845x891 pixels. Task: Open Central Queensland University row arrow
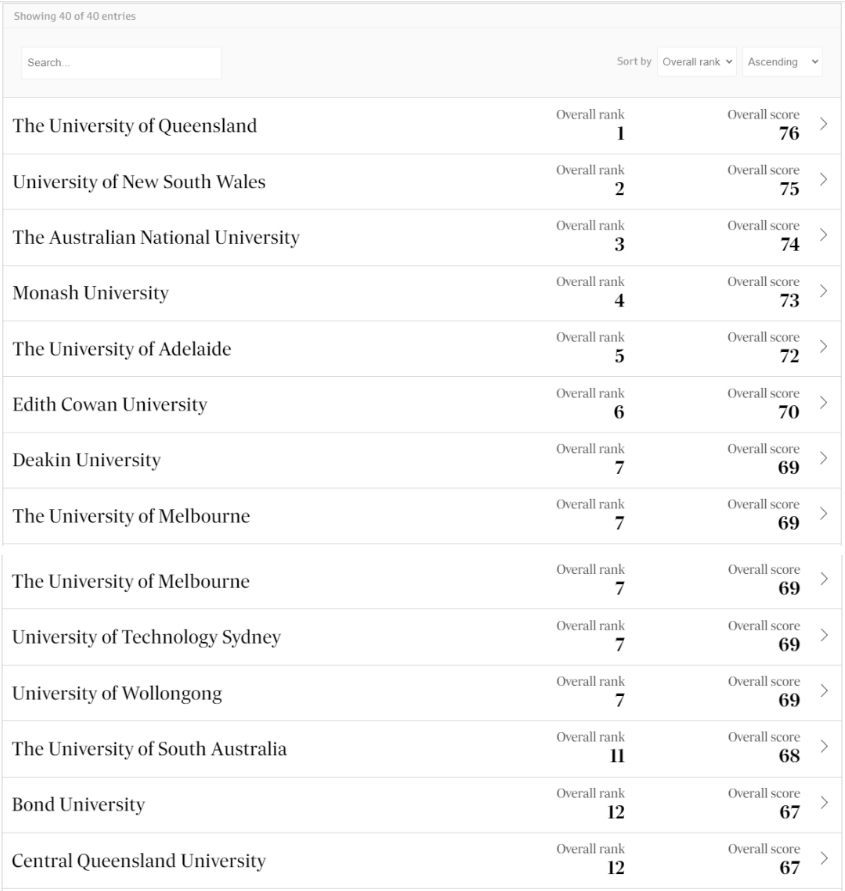823,858
